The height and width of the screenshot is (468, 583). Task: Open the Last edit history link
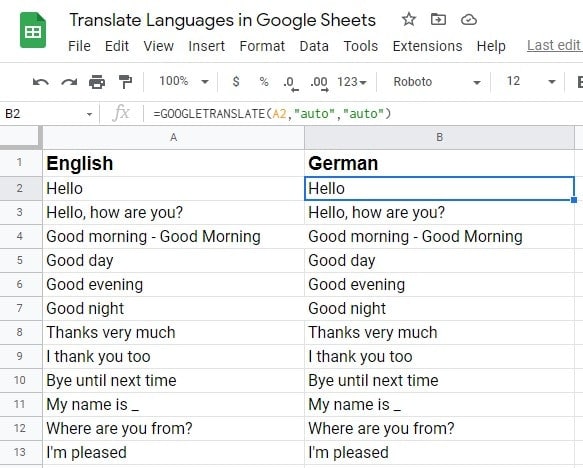555,45
